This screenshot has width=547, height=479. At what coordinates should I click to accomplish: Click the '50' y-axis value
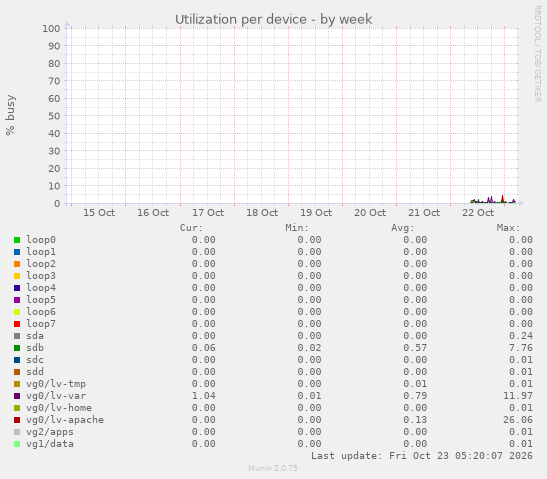tap(54, 116)
